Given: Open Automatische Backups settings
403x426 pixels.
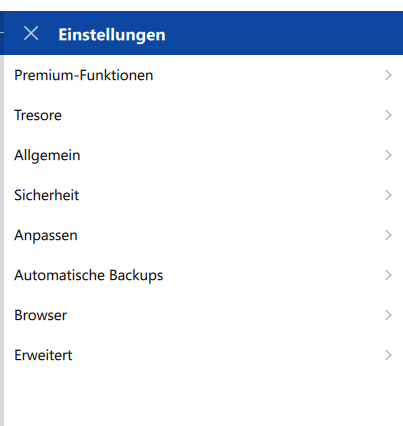Looking at the screenshot, I should click(x=203, y=275).
